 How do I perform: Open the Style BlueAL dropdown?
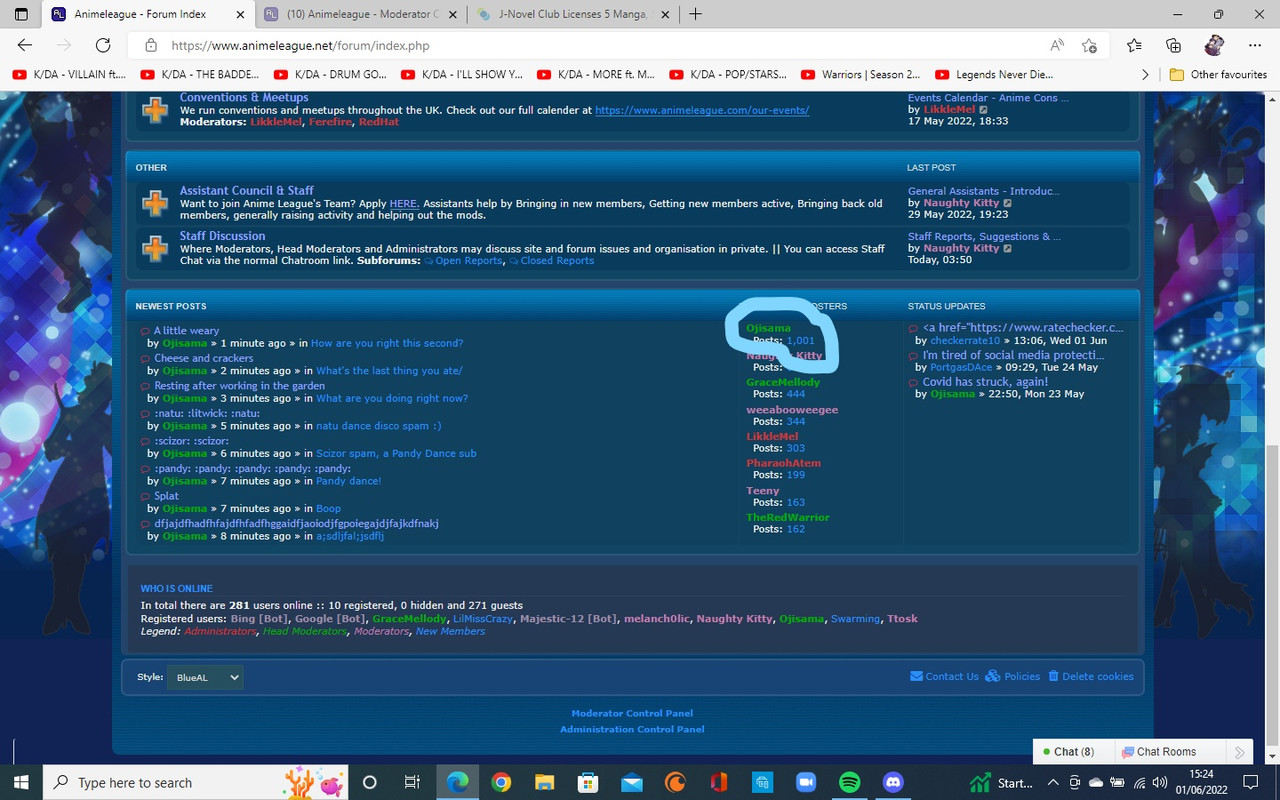[204, 677]
